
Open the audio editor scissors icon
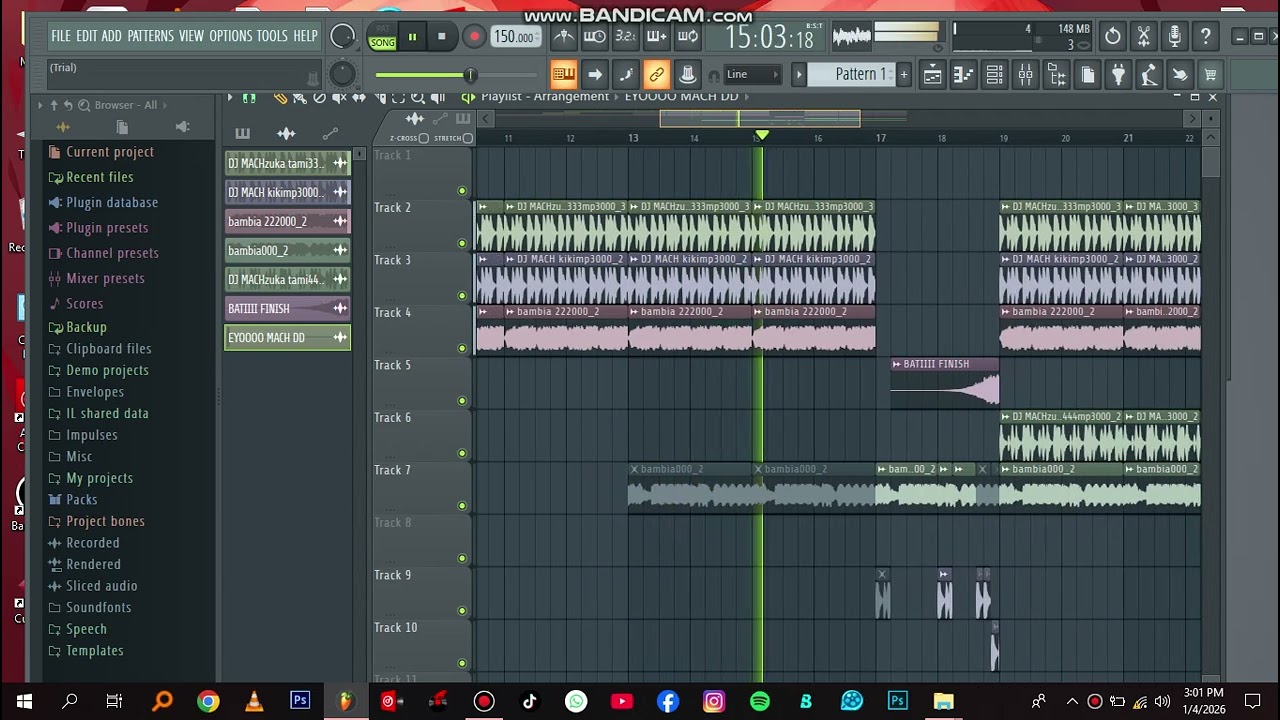click(1143, 37)
